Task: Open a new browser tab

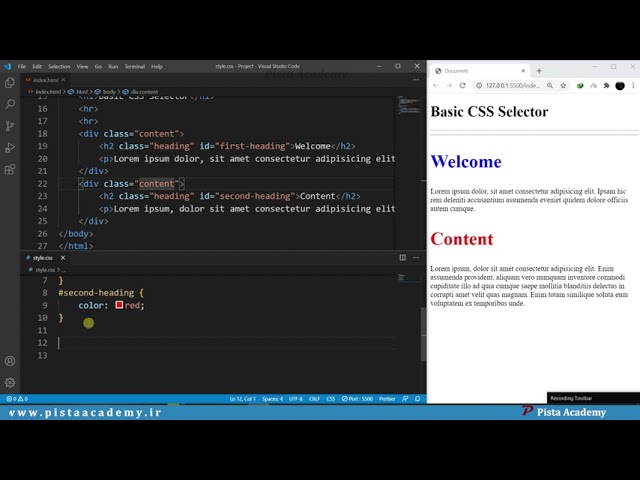Action: coord(539,71)
